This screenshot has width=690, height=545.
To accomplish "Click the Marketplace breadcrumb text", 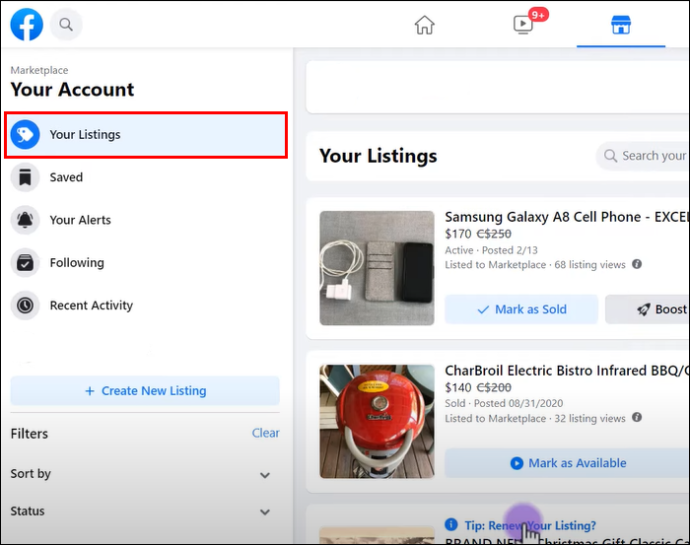I will 39,70.
